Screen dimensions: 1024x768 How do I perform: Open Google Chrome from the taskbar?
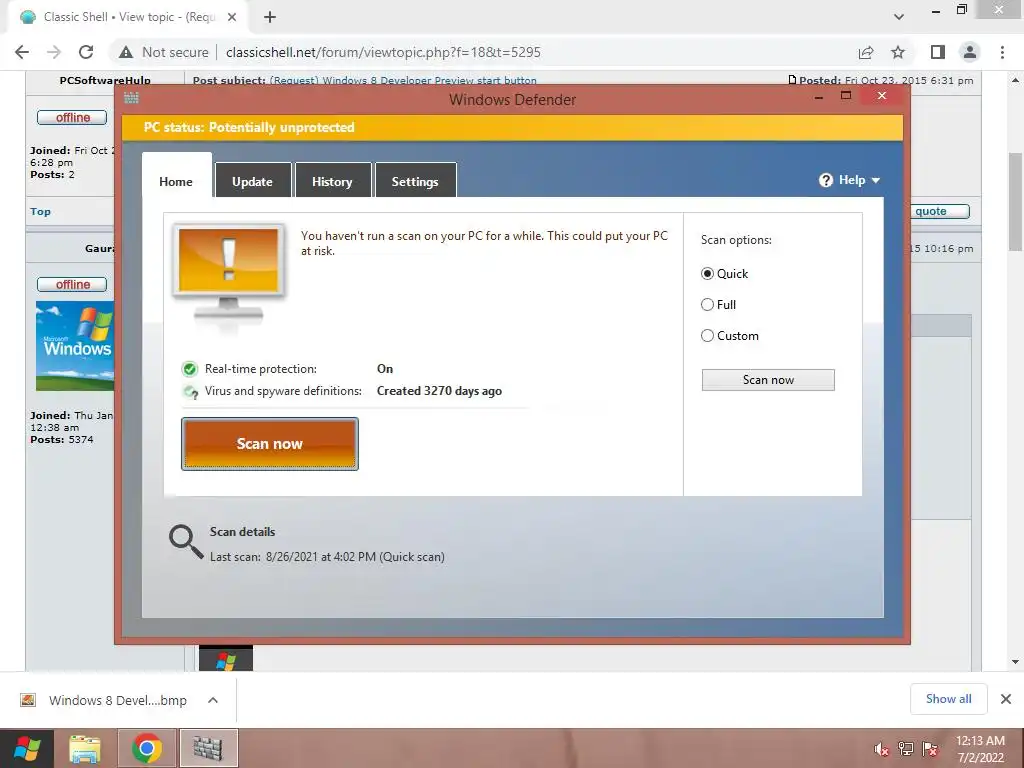(x=147, y=748)
